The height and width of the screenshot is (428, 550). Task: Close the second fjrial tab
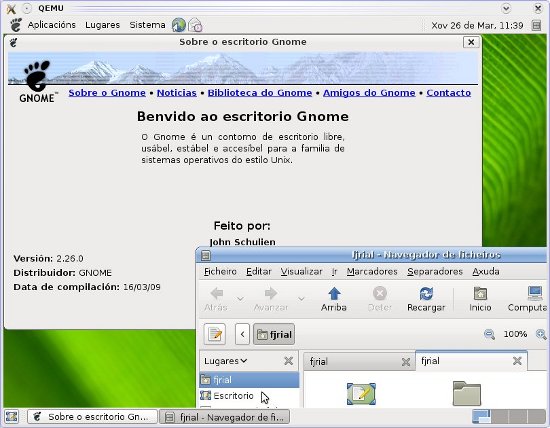(517, 361)
